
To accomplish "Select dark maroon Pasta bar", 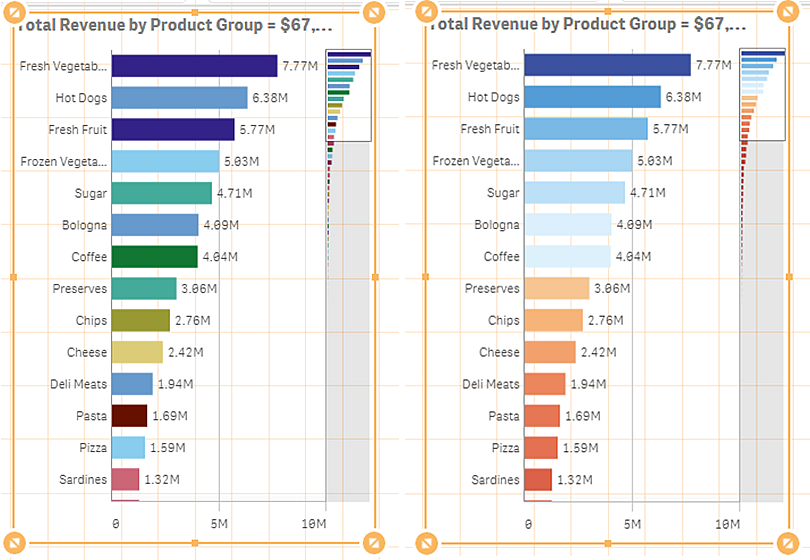I will [x=129, y=416].
